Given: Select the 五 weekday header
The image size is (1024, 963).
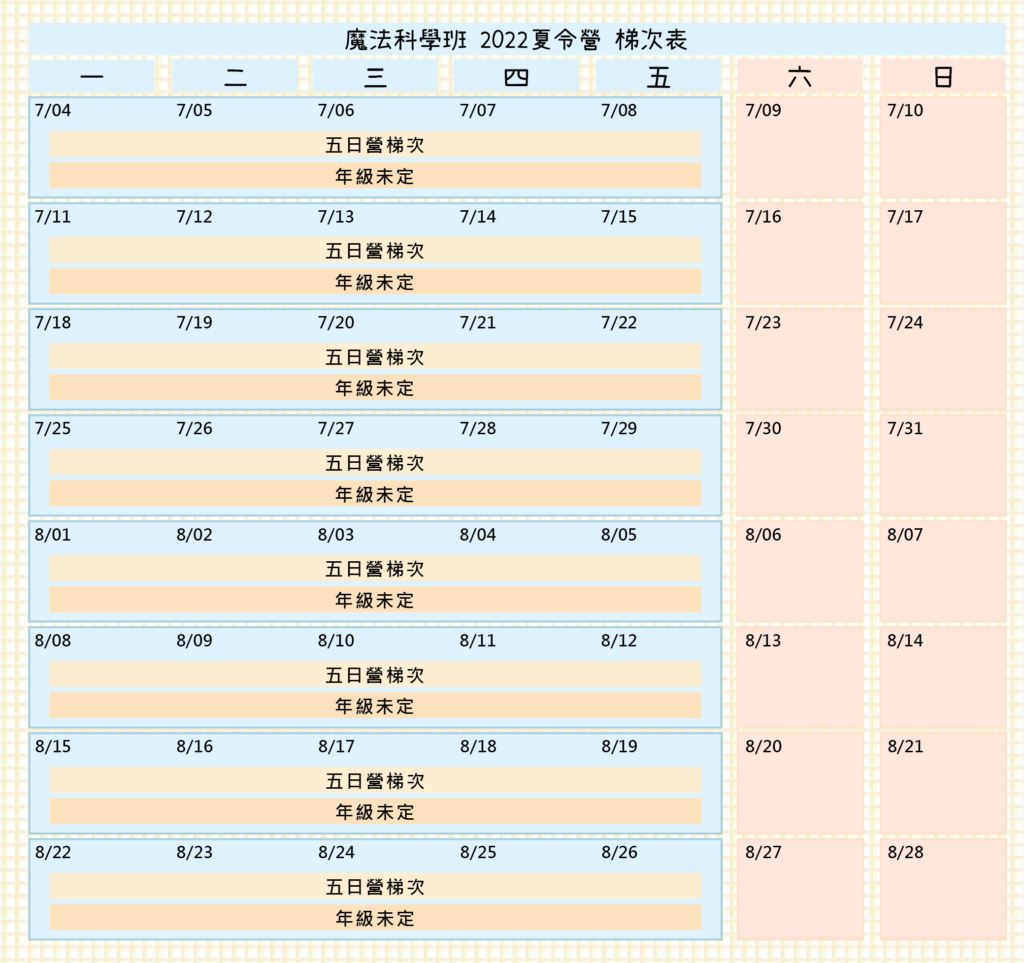Looking at the screenshot, I should pyautogui.click(x=658, y=77).
